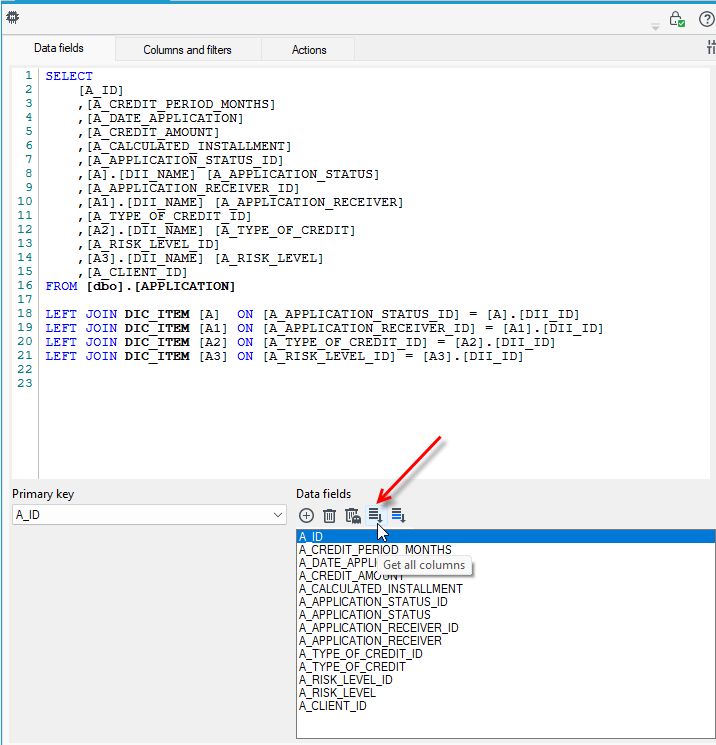Click [A_RISK_LEVEL_ID] on line 13 of the query
Viewport: 716px width, 745px height.
(x=153, y=244)
